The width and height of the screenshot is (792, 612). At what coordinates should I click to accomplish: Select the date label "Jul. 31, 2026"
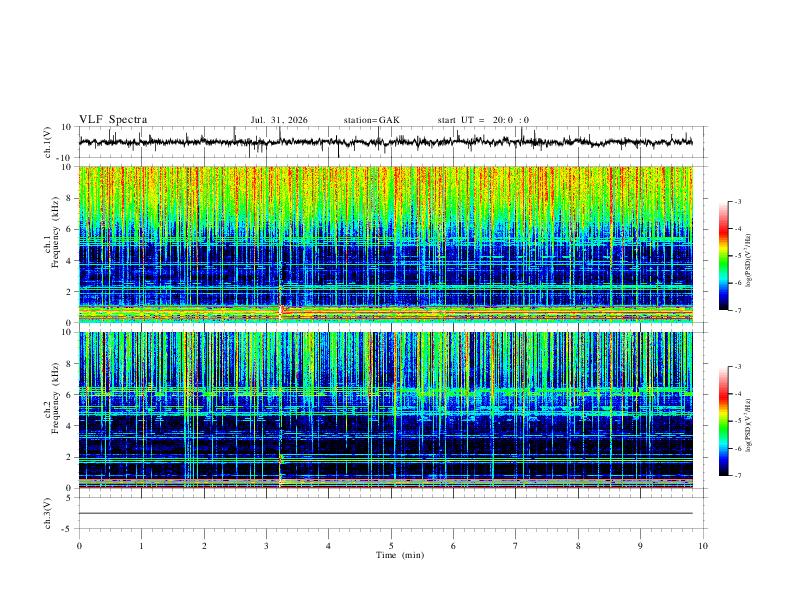coord(279,120)
